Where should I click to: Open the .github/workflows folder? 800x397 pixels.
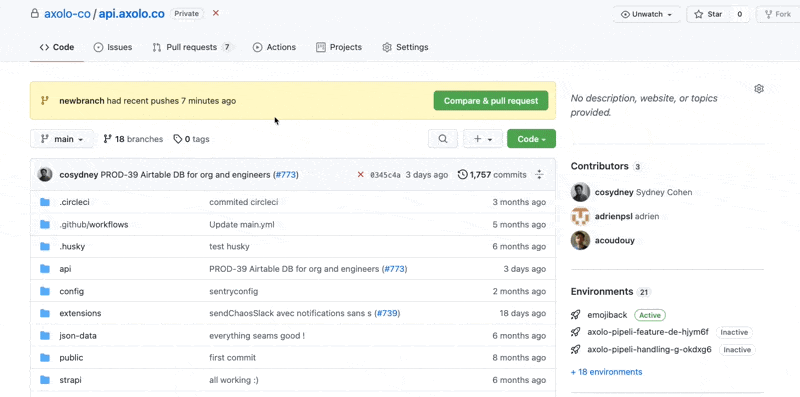click(94, 225)
